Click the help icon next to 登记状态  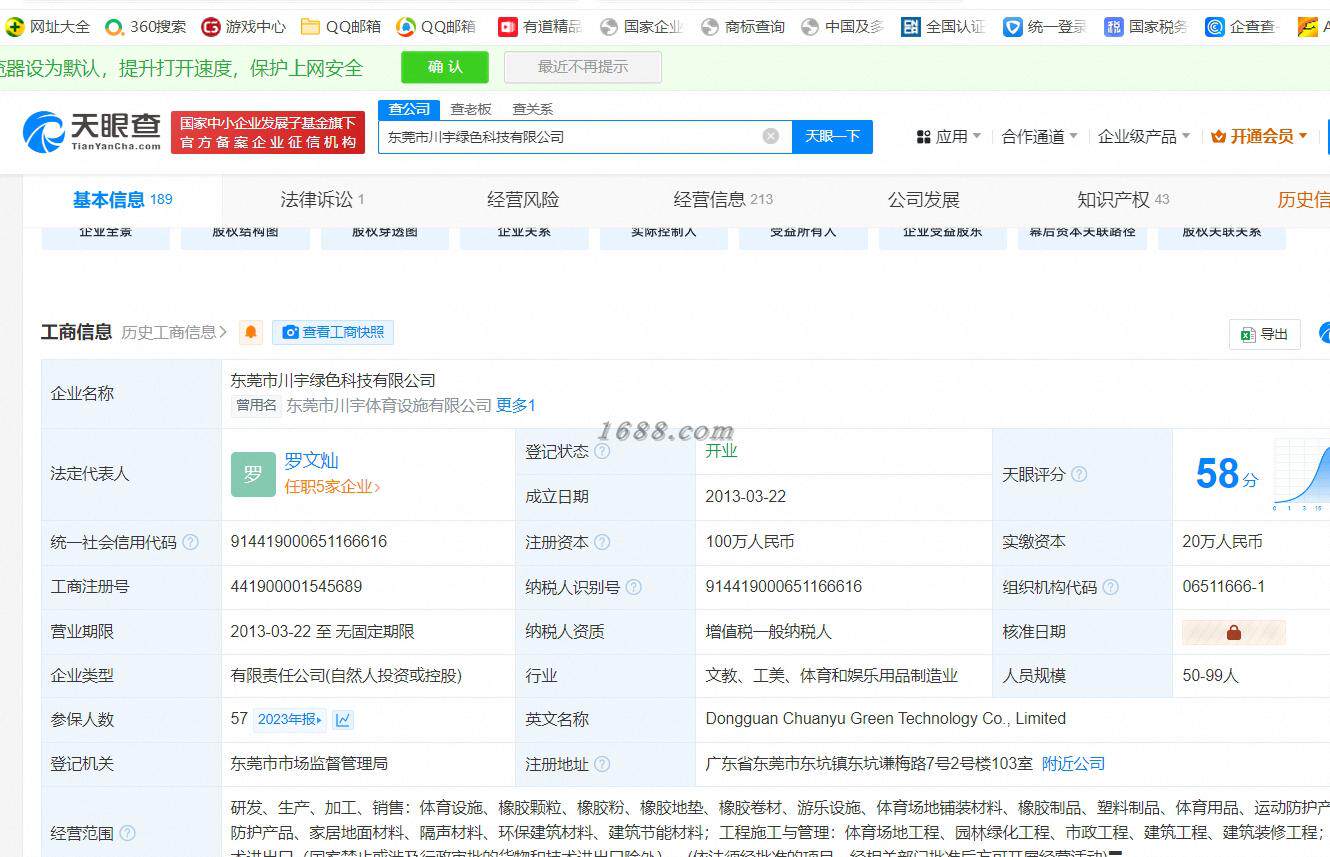[x=602, y=451]
